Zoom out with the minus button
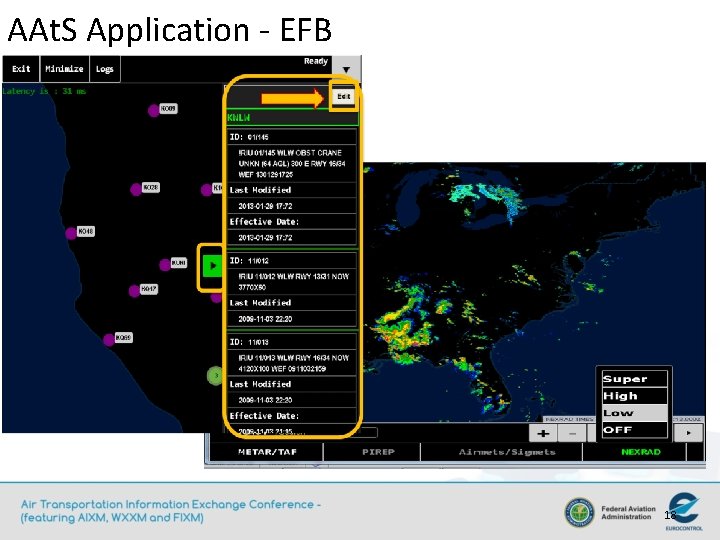This screenshot has height=540, width=720. pyautogui.click(x=573, y=433)
